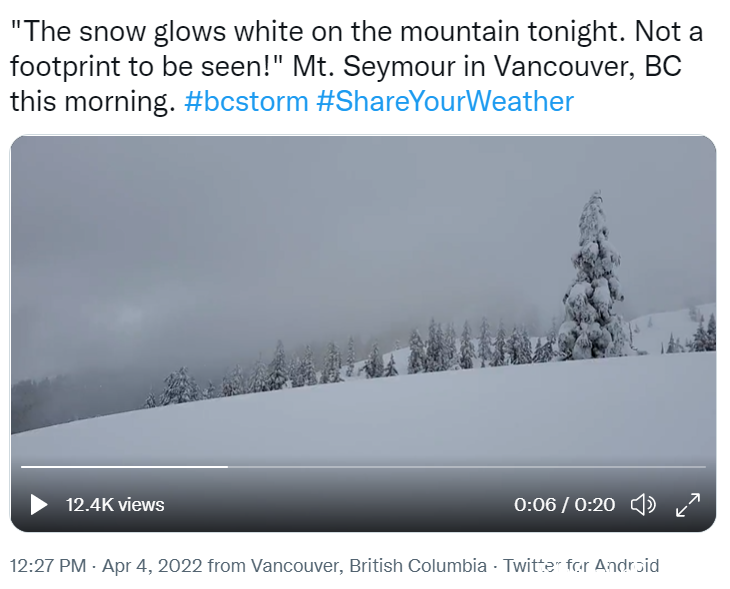
Task: Click the 0:06 current time readout
Action: pyautogui.click(x=535, y=505)
